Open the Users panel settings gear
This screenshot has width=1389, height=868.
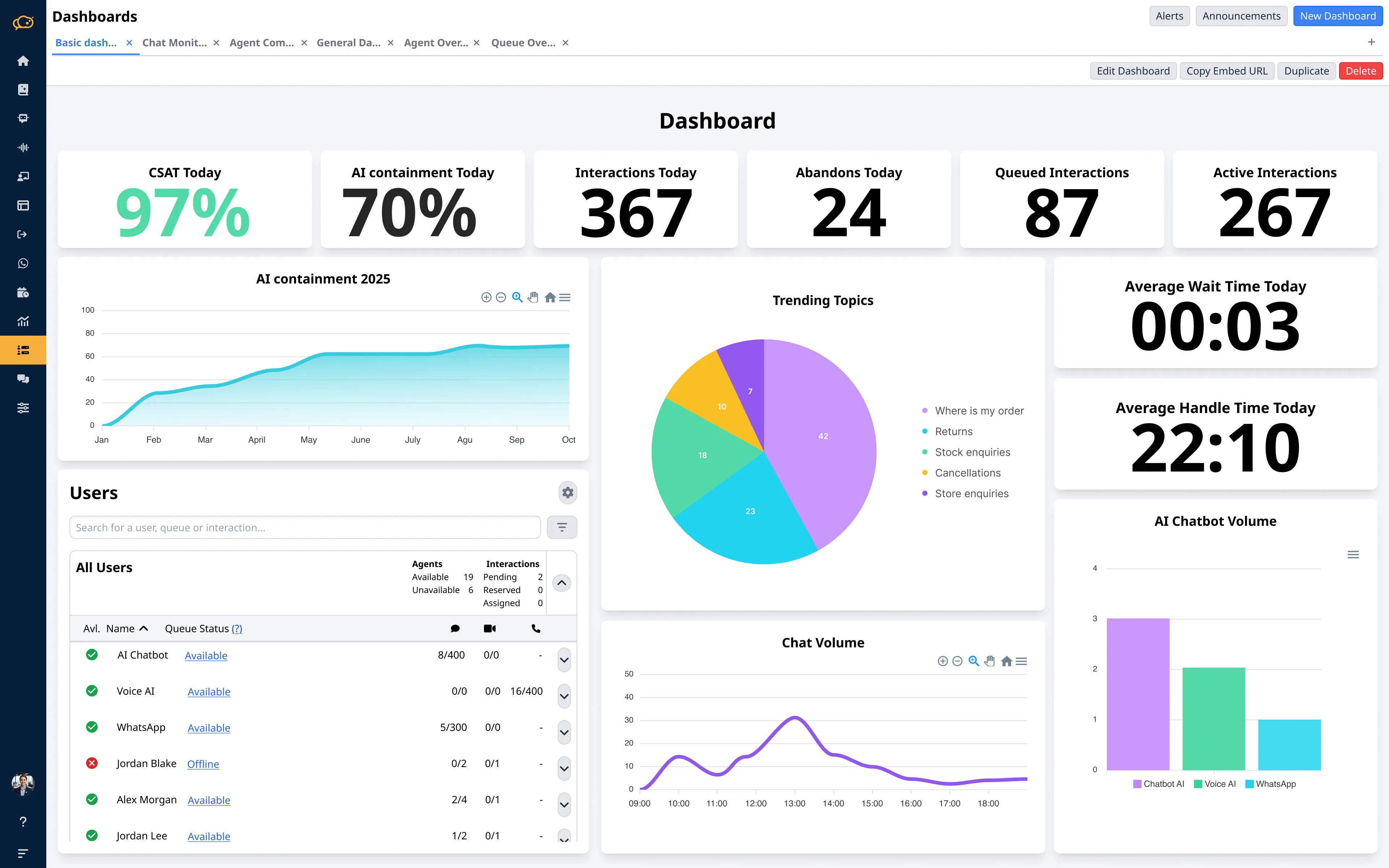[567, 493]
